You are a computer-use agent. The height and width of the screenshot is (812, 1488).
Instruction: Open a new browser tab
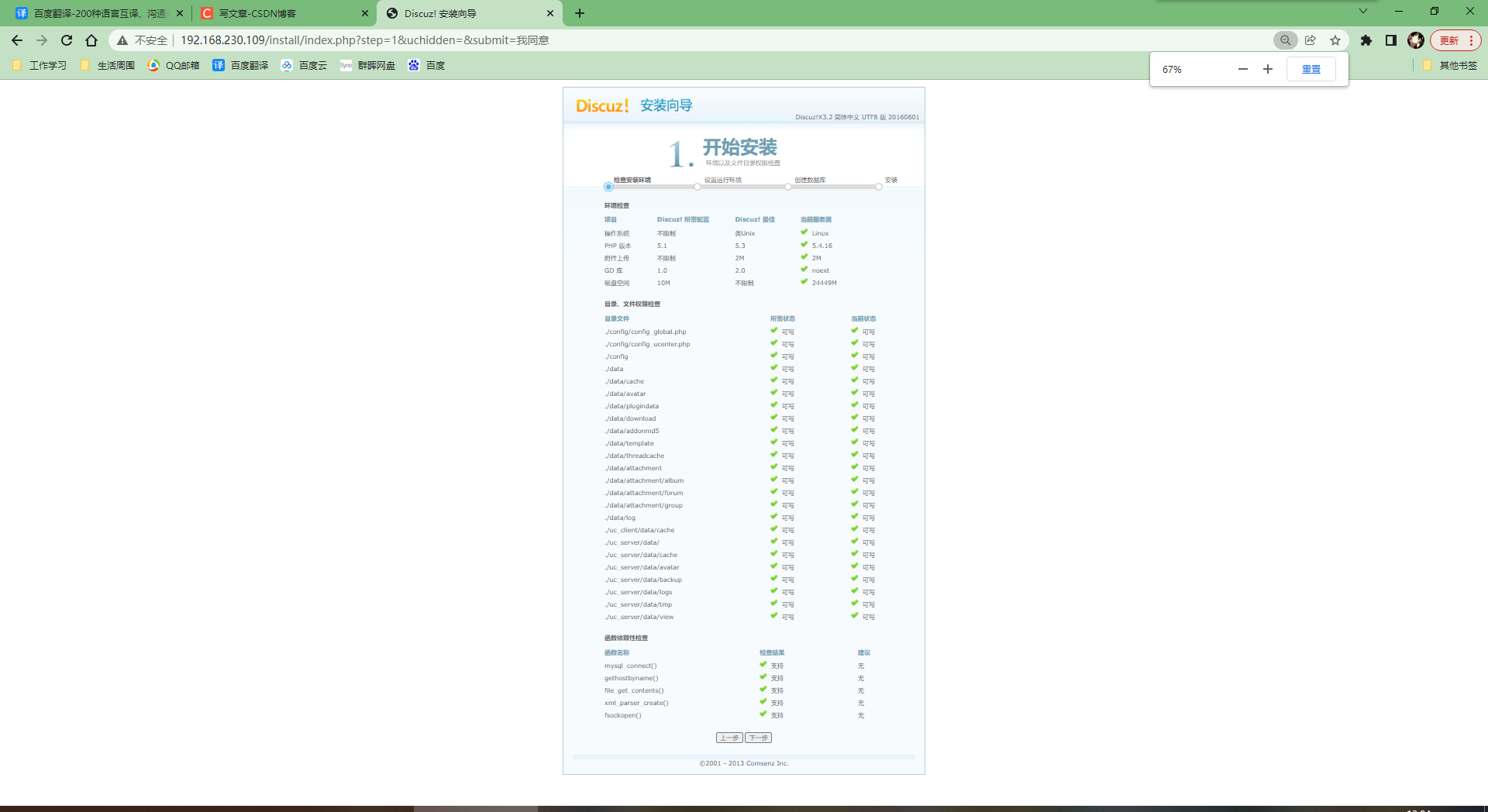point(580,13)
